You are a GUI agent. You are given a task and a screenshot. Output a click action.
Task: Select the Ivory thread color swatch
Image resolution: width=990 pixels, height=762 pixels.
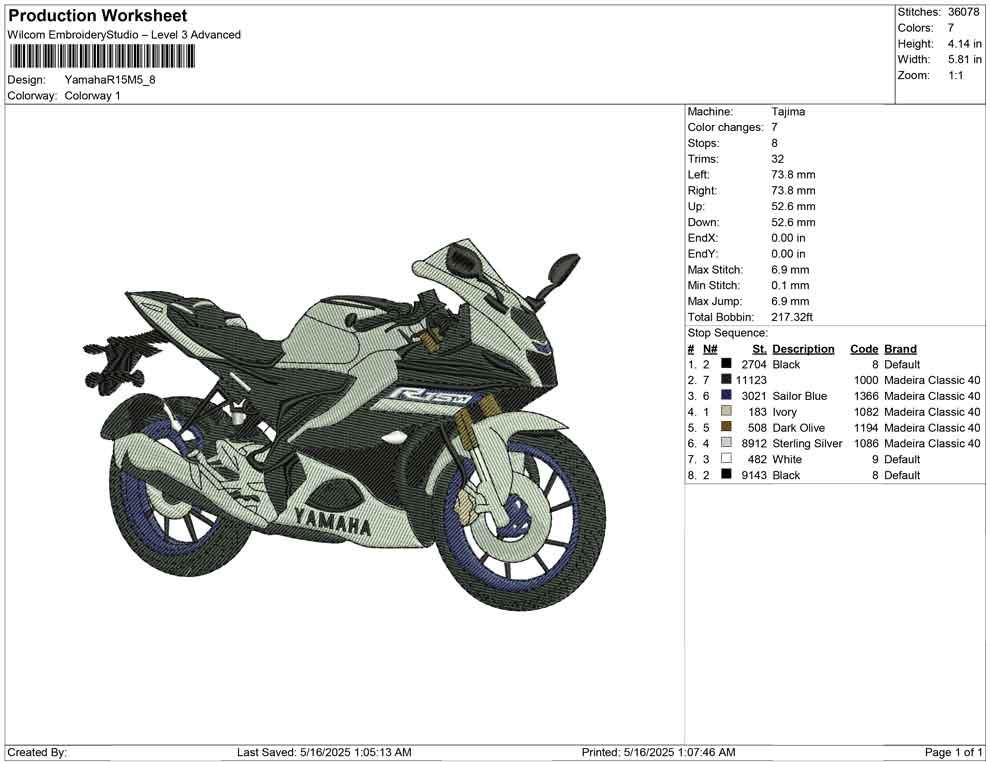coord(727,412)
